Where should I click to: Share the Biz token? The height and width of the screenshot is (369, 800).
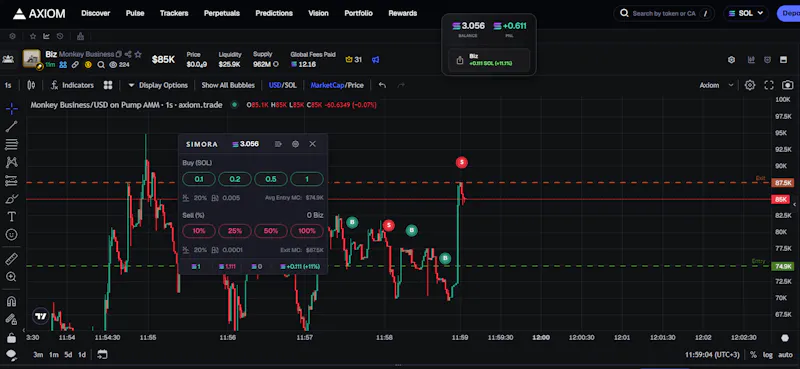coord(128,54)
